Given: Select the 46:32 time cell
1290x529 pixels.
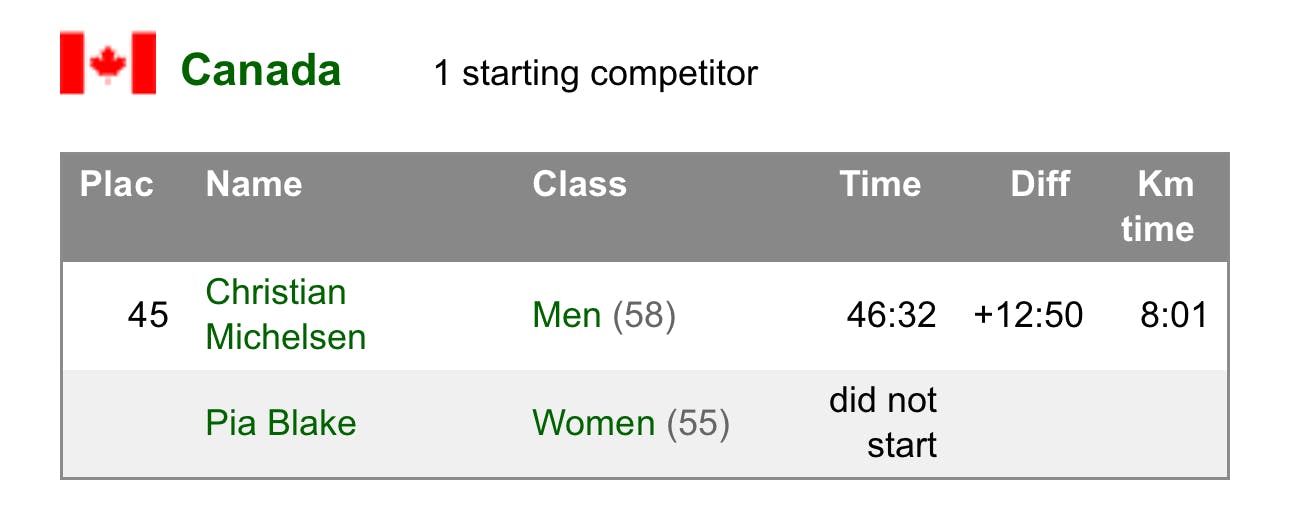Looking at the screenshot, I should (x=891, y=316).
